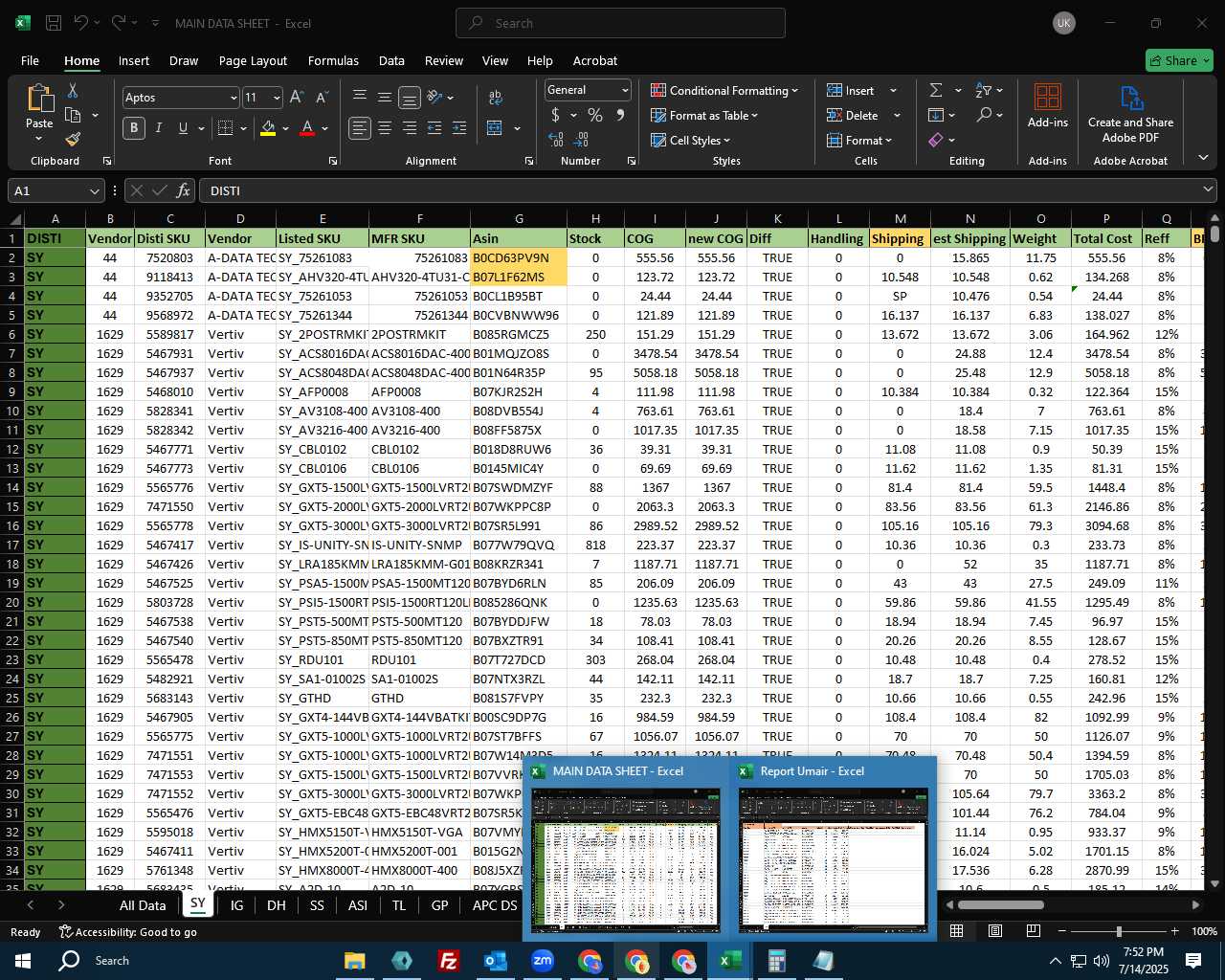Collapse the ribbon with the chevron
1225x980 pixels.
coord(1203,157)
